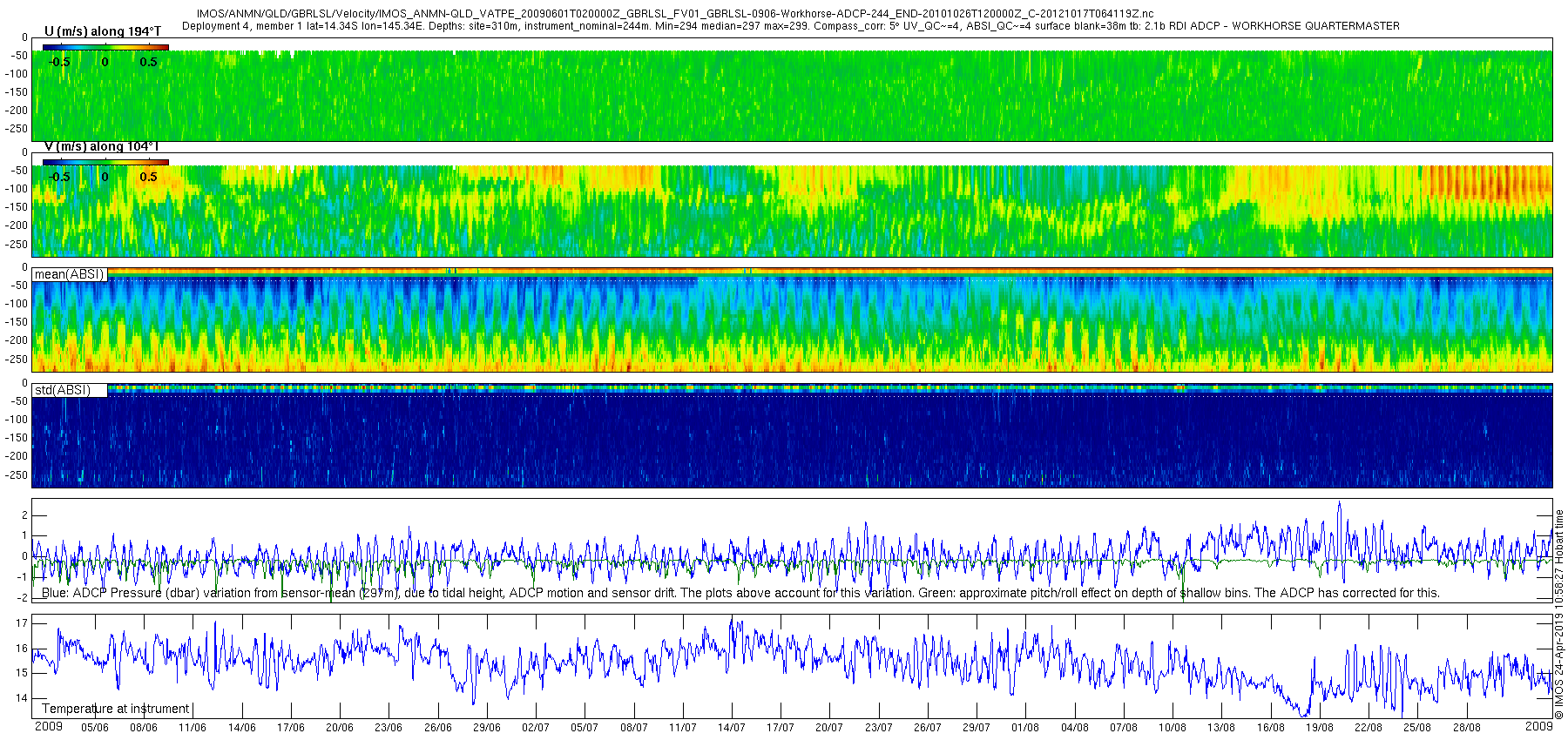Image resolution: width=1568 pixels, height=740 pixels.
Task: Click the 01/08 date tick label
Action: tap(1025, 728)
